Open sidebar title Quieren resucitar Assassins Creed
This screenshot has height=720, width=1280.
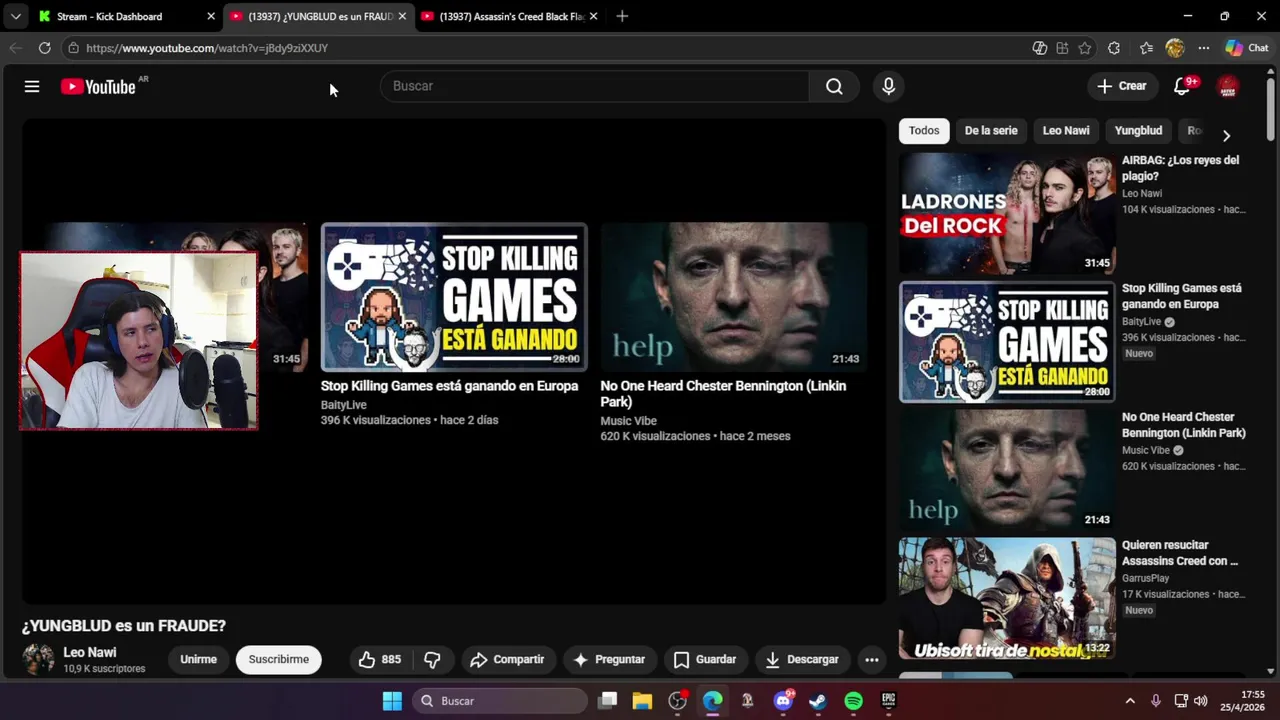click(x=1180, y=553)
